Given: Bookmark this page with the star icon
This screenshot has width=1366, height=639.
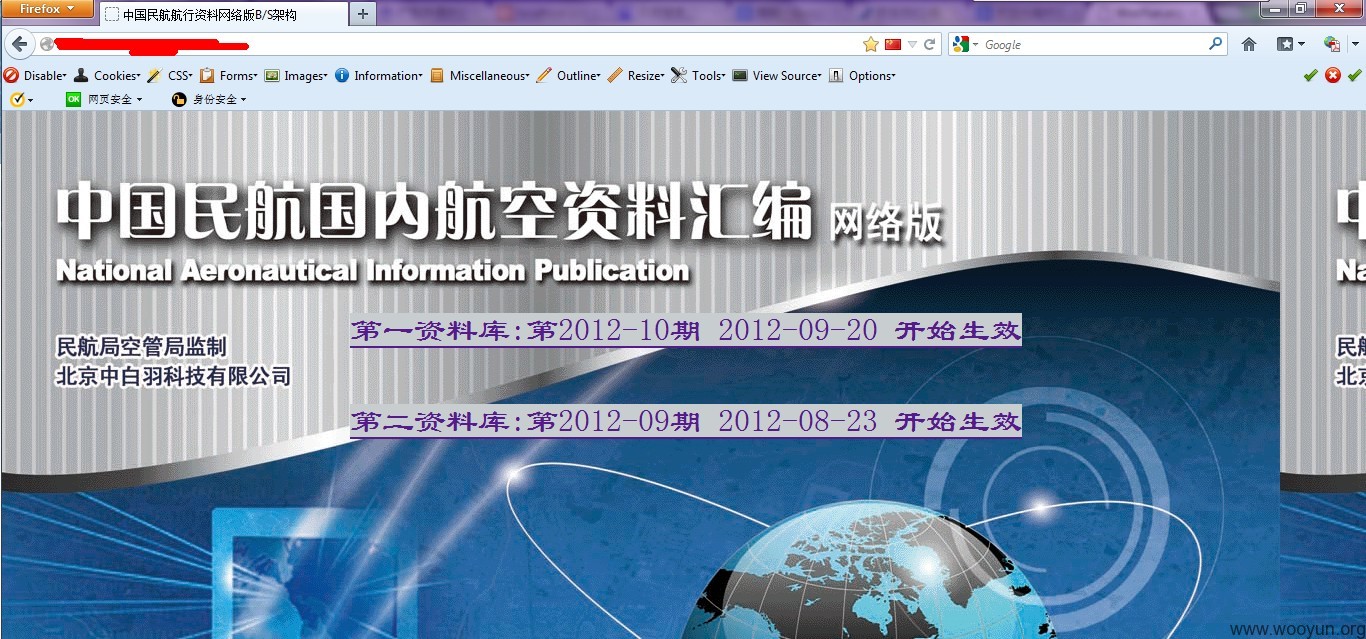Looking at the screenshot, I should pyautogui.click(x=870, y=44).
